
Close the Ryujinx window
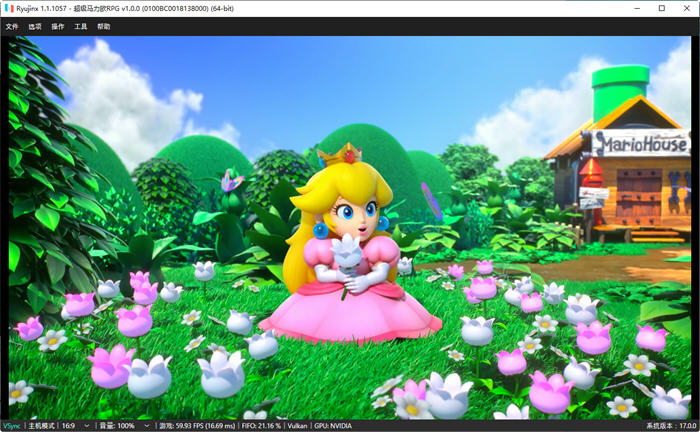pyautogui.click(x=687, y=8)
